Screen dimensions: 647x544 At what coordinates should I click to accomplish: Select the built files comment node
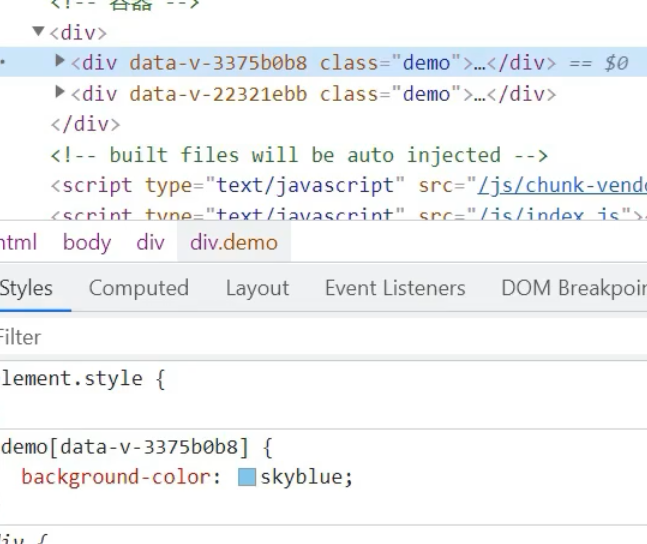coord(298,155)
